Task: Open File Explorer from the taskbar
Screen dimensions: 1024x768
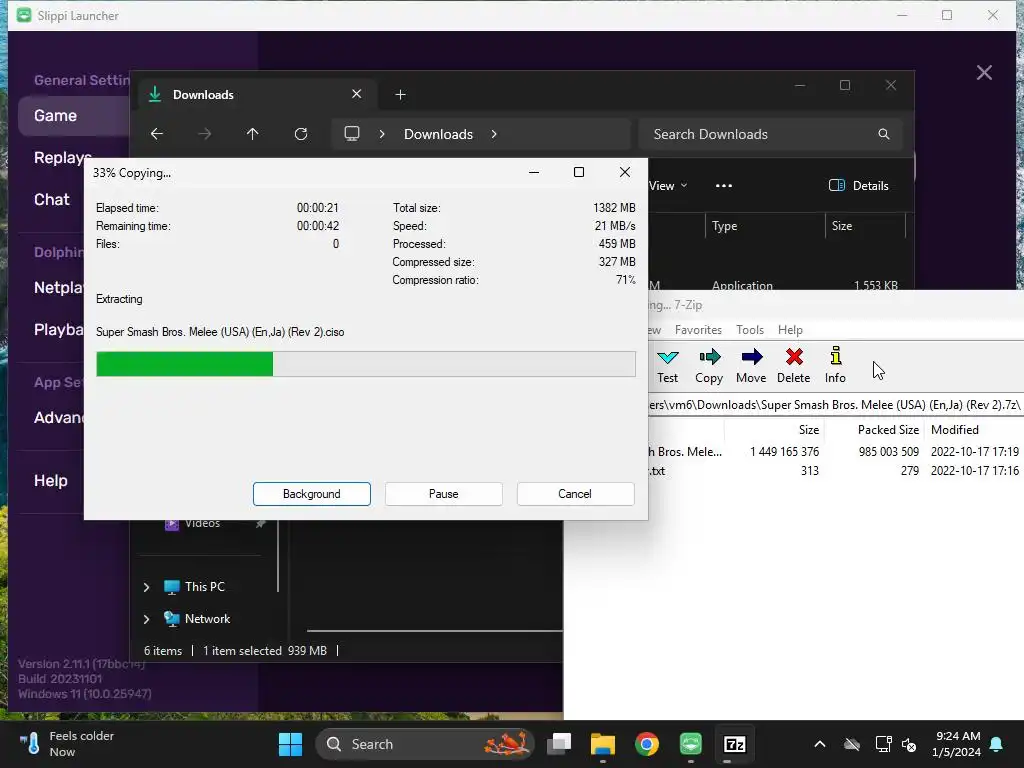Action: 603,744
